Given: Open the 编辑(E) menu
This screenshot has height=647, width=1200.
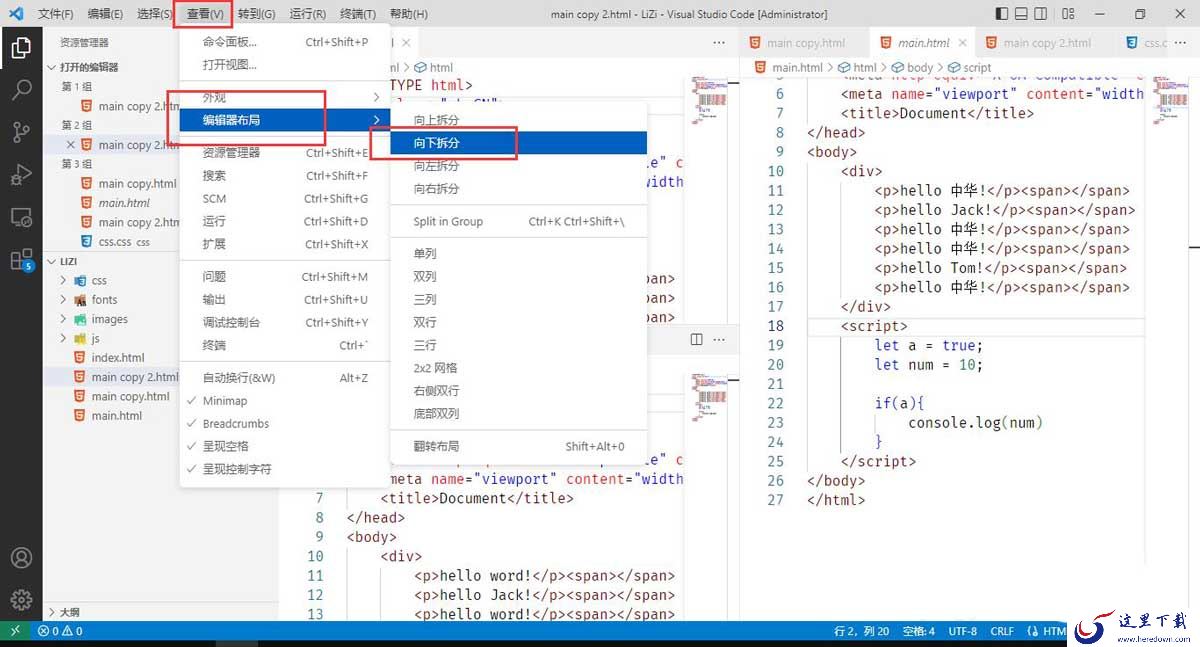Looking at the screenshot, I should coord(105,14).
